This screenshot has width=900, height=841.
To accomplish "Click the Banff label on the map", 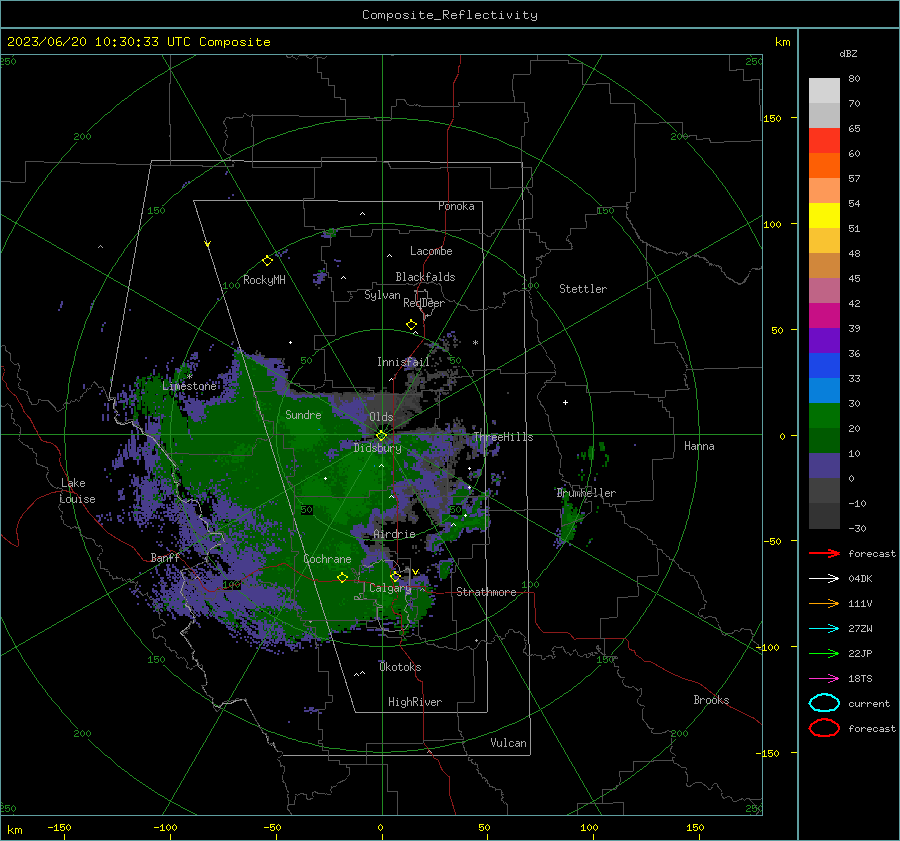I will (x=165, y=557).
